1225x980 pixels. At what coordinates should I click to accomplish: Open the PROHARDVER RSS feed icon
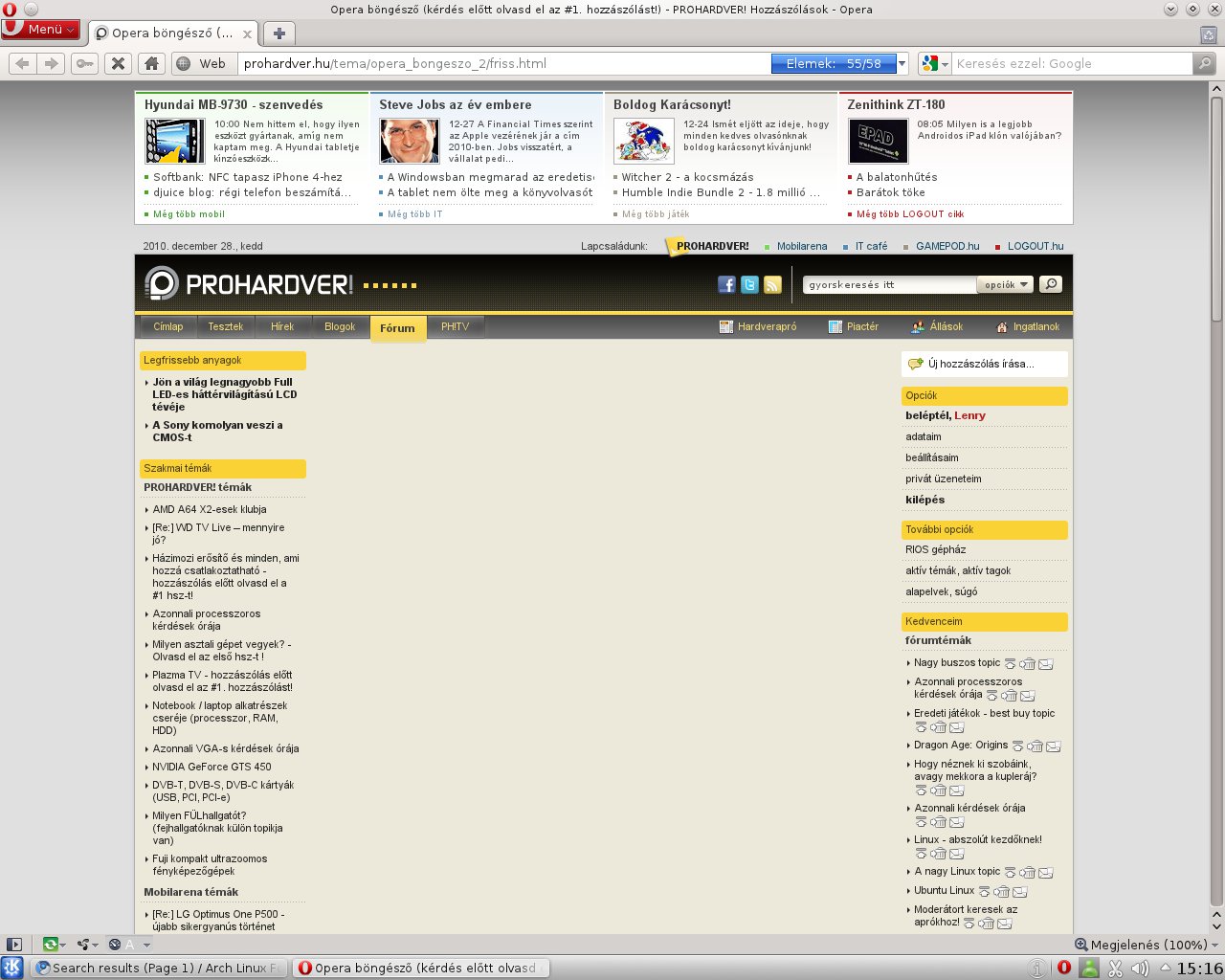pyautogui.click(x=772, y=284)
